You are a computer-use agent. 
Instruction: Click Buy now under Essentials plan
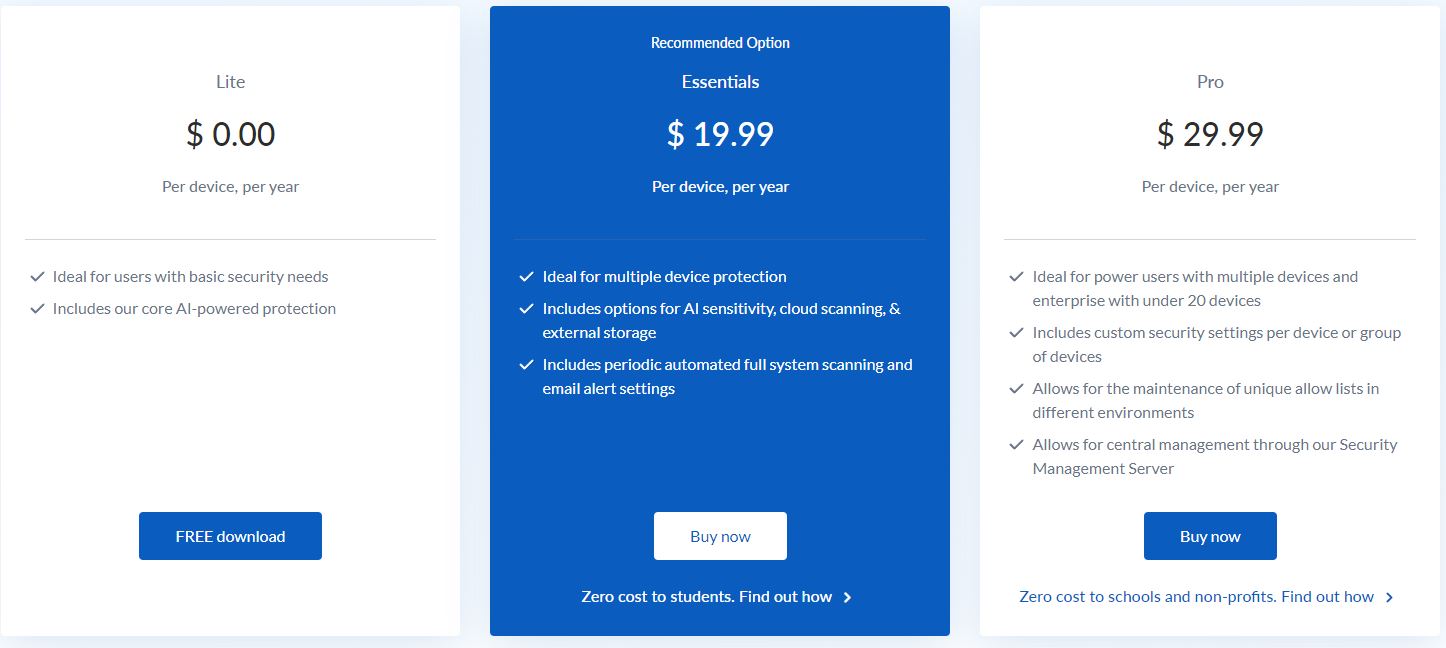click(x=720, y=536)
